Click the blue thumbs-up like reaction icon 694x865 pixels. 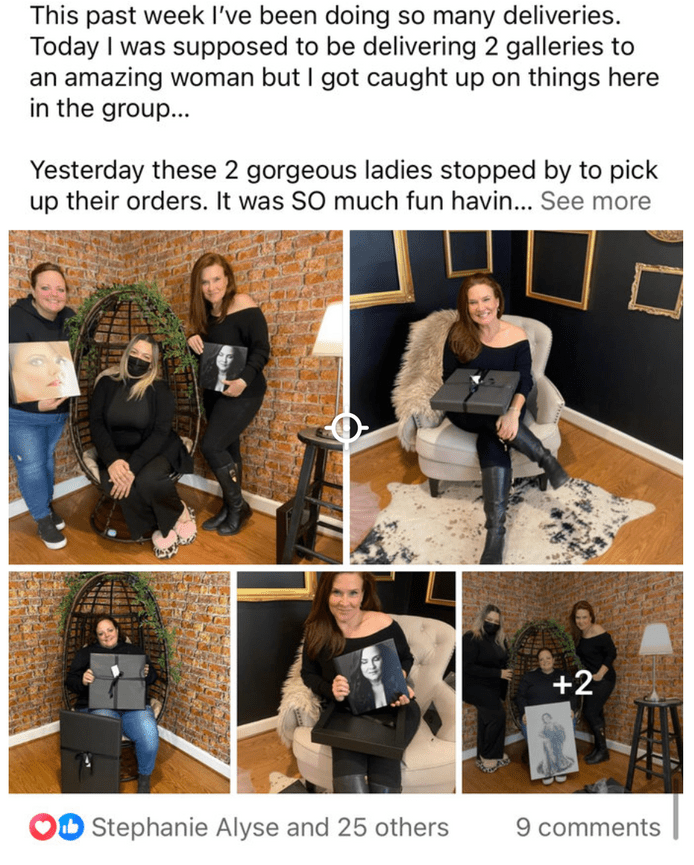coord(71,827)
